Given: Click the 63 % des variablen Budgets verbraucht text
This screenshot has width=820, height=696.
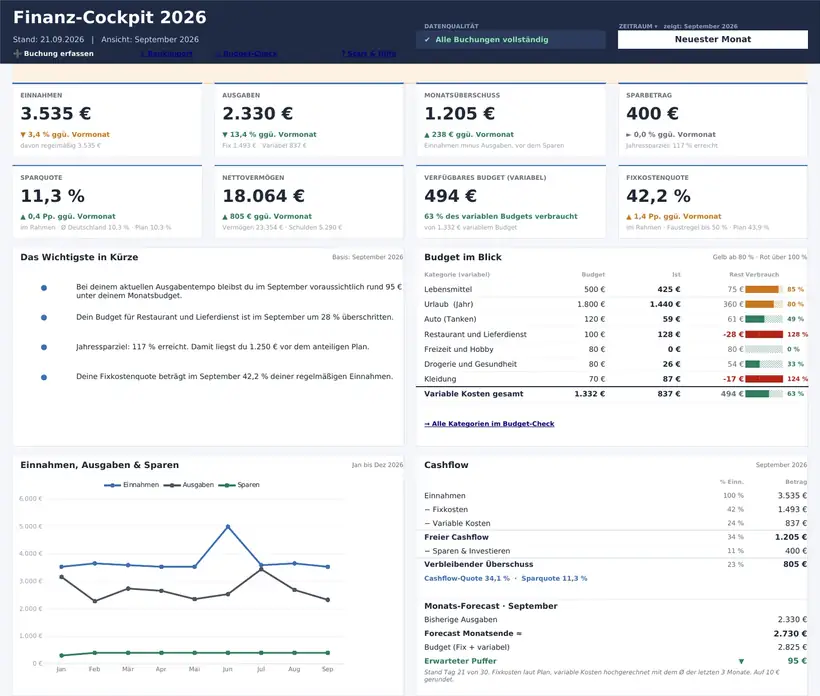Looking at the screenshot, I should [500, 216].
